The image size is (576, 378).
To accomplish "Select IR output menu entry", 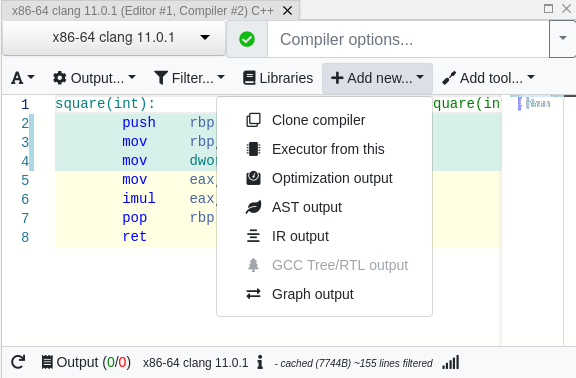I will pos(324,236).
